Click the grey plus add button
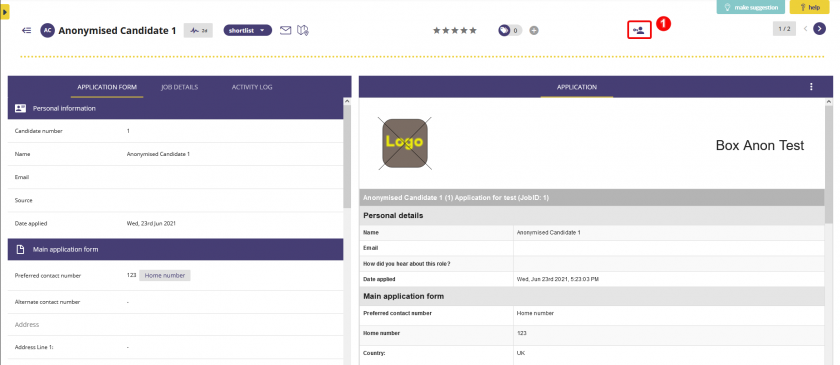This screenshot has height=365, width=840. 534,31
